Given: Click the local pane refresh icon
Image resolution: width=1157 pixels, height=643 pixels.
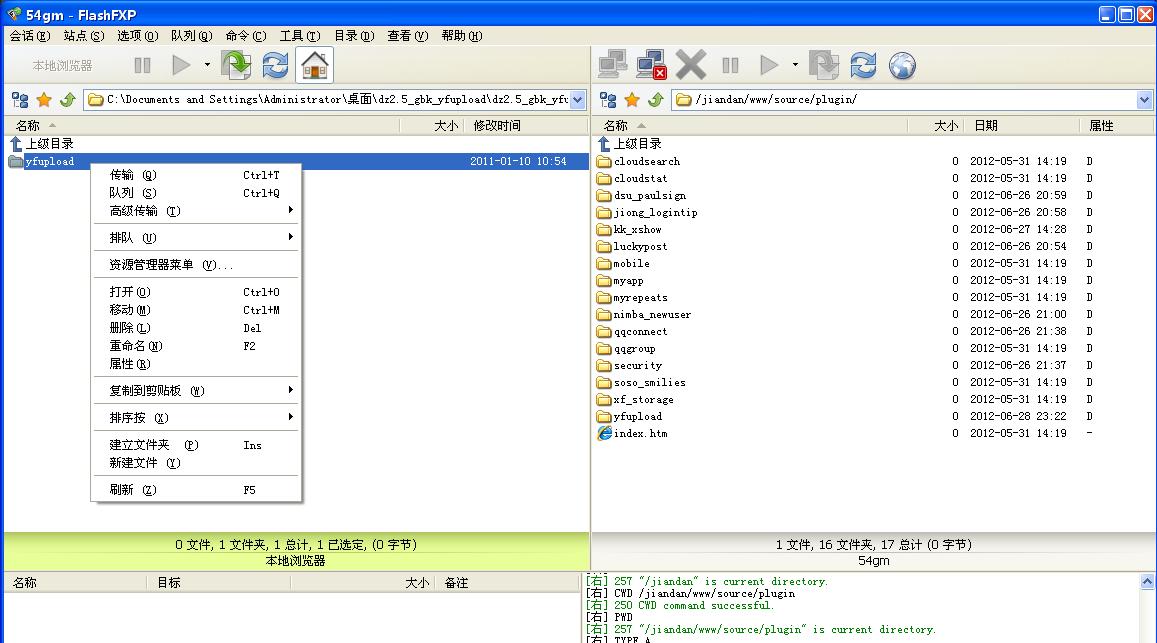Looking at the screenshot, I should pos(275,65).
